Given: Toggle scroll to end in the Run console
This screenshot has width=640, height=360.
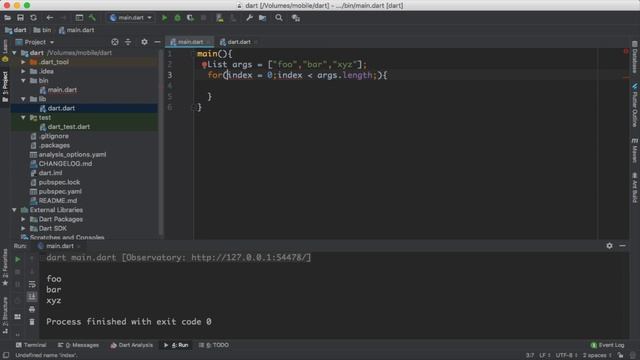Looking at the screenshot, I should [x=32, y=296].
